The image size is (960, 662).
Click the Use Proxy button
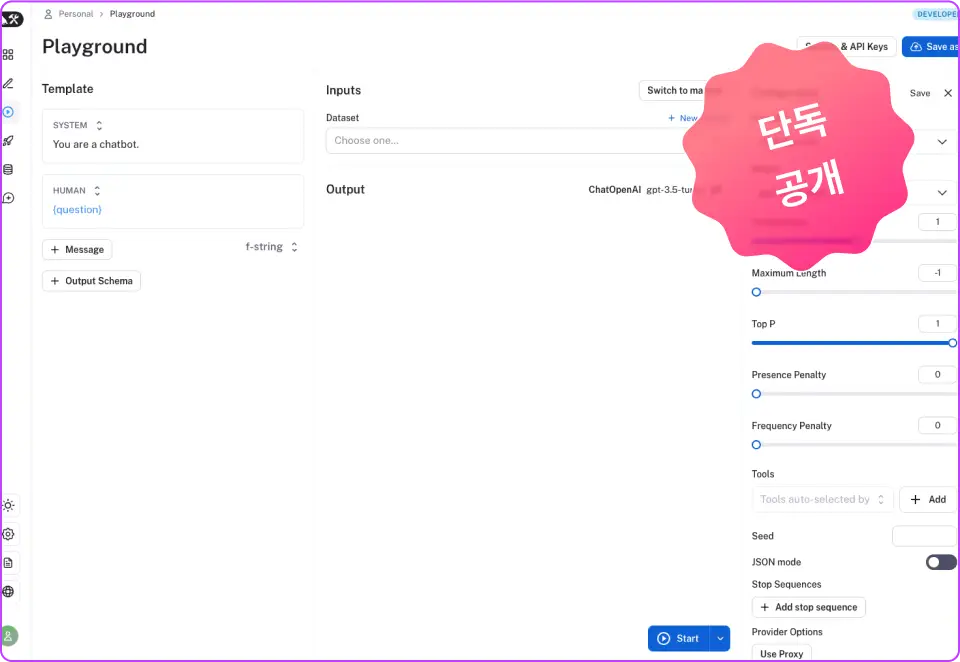click(x=781, y=653)
